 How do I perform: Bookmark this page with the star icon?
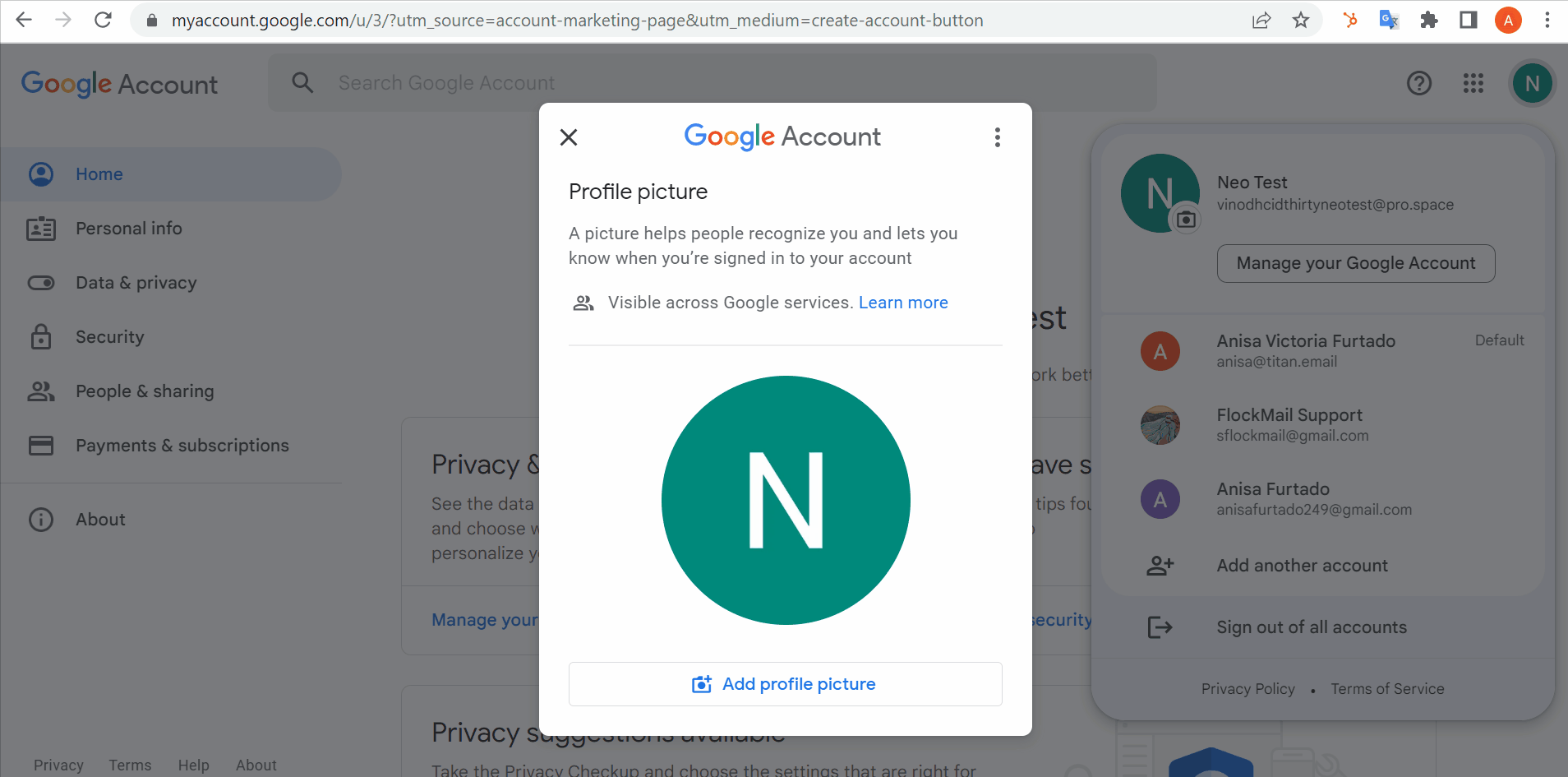click(x=1301, y=21)
